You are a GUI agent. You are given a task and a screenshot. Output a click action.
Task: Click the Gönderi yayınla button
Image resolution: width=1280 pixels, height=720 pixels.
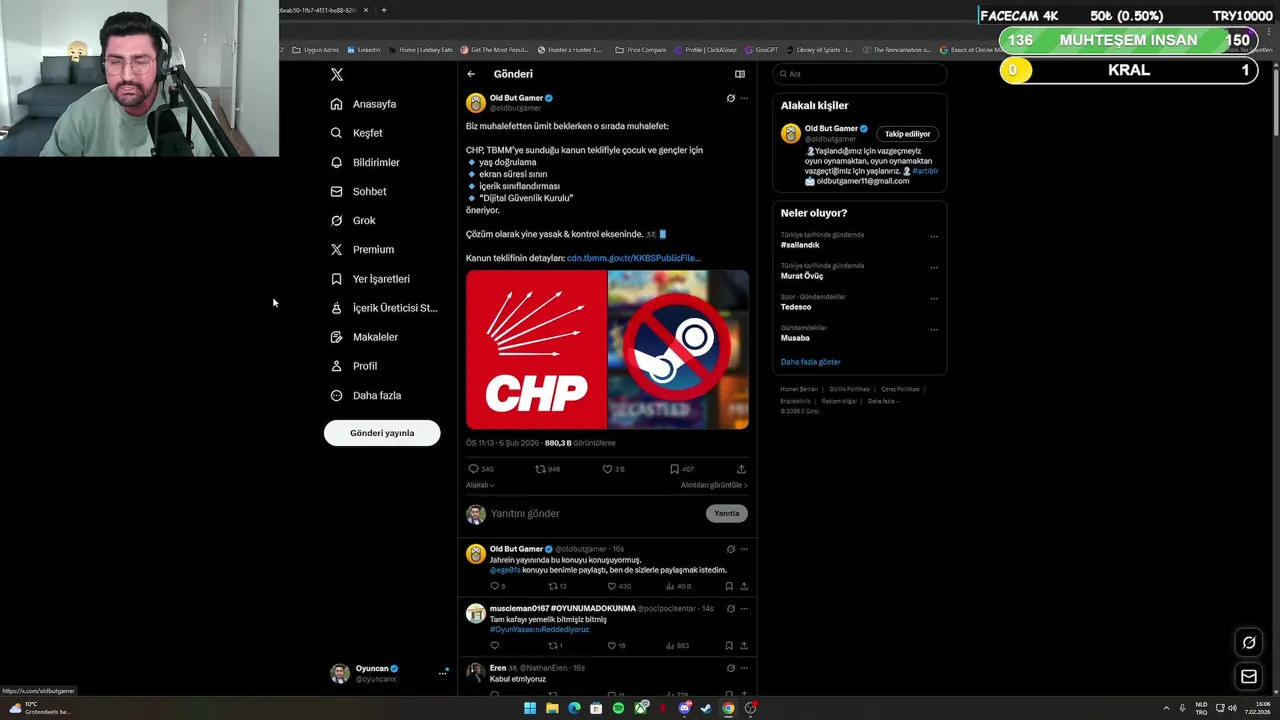pos(382,433)
